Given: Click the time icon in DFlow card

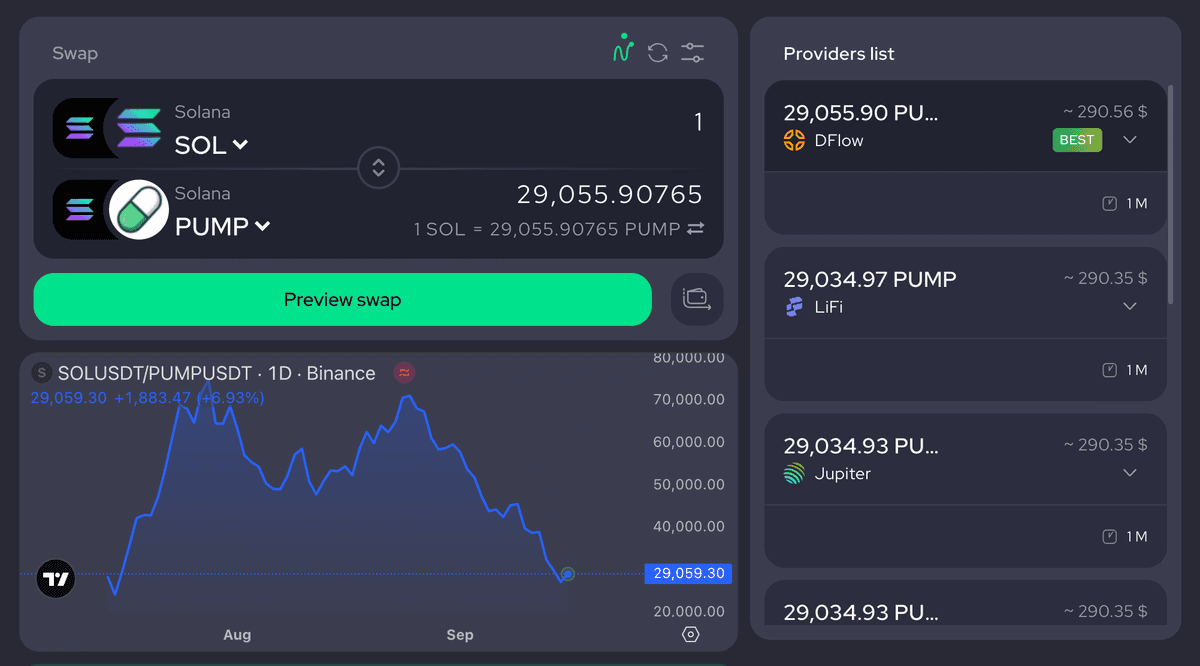Looking at the screenshot, I should (x=1109, y=203).
